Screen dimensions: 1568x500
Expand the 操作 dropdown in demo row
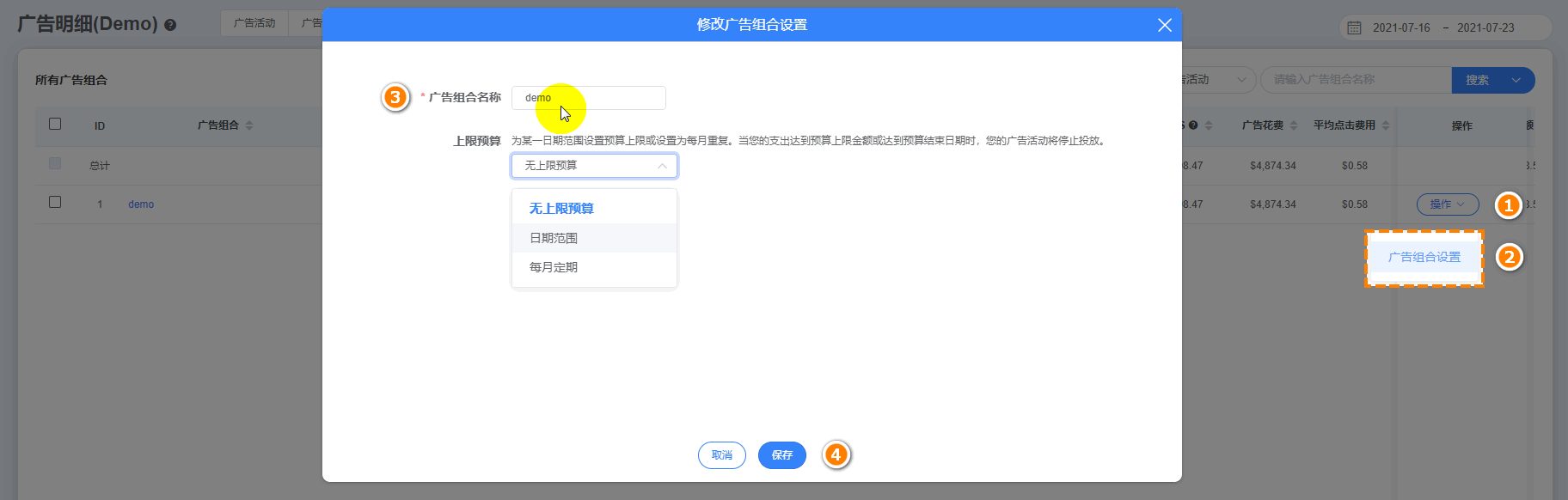pos(1447,204)
